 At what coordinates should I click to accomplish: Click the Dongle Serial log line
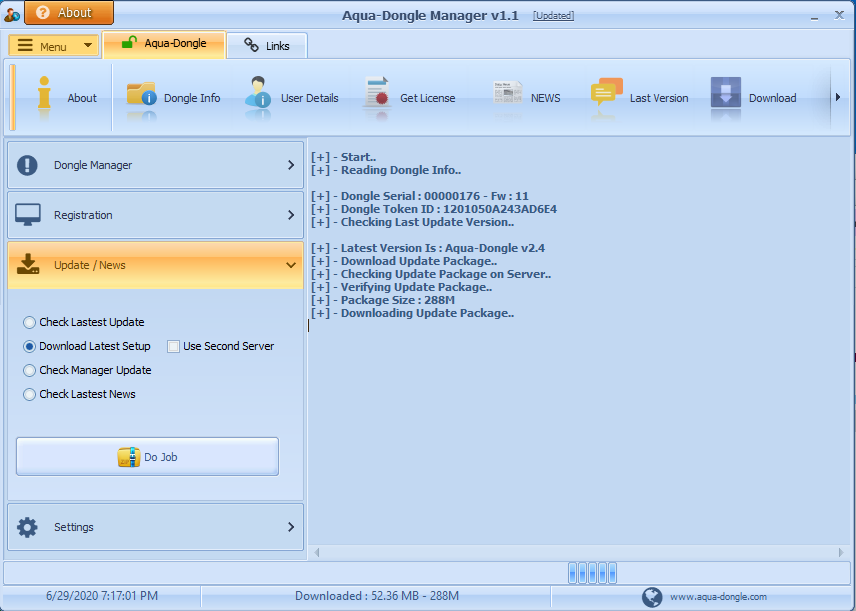tap(420, 196)
